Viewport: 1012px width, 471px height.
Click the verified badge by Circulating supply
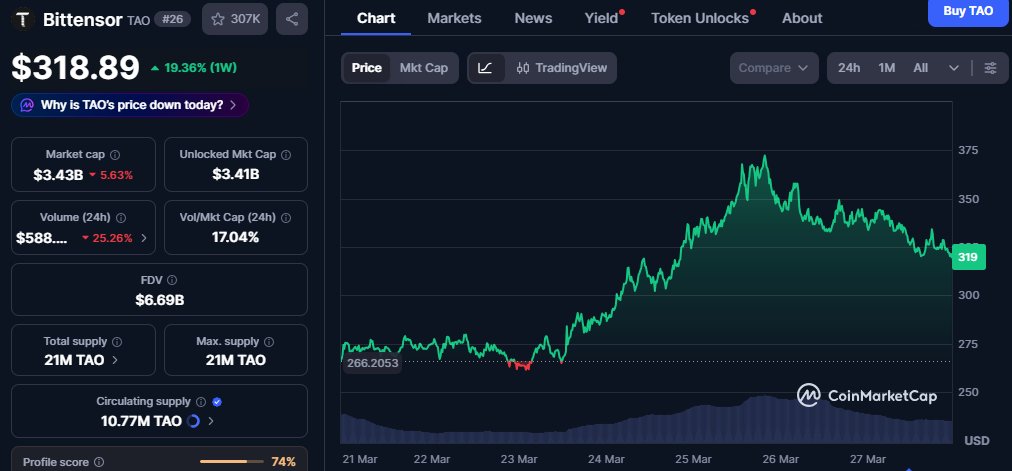tap(217, 402)
